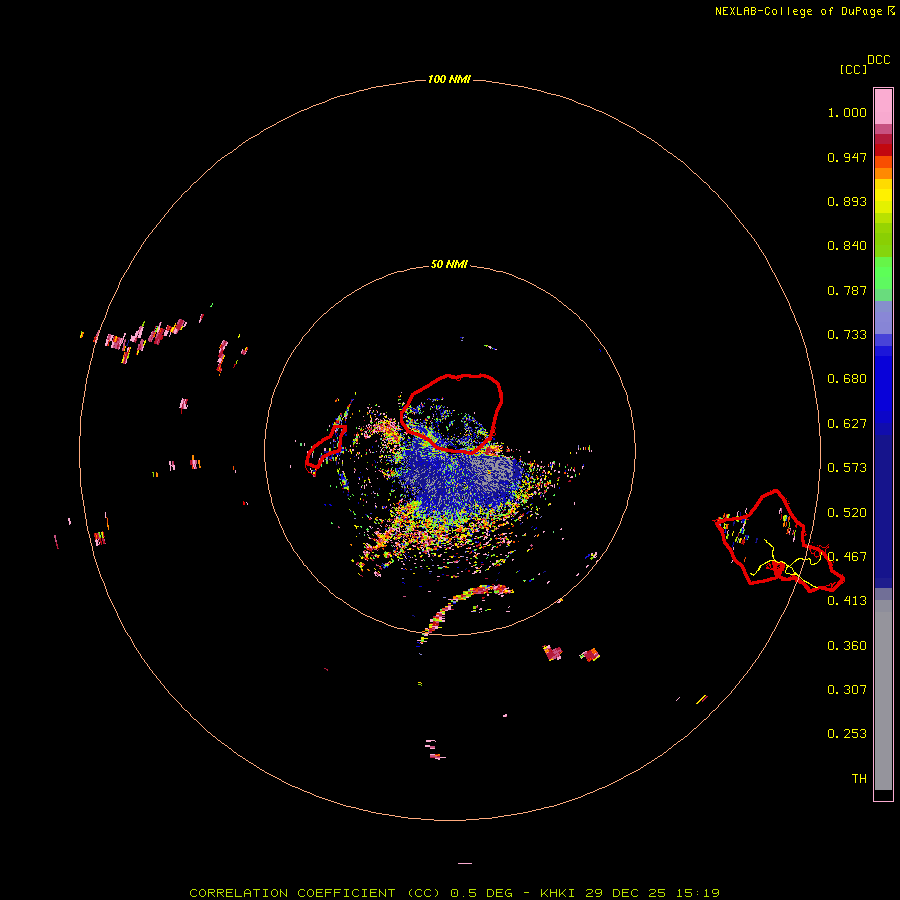
Task: Click the 0.627 scale label
Action: (847, 424)
